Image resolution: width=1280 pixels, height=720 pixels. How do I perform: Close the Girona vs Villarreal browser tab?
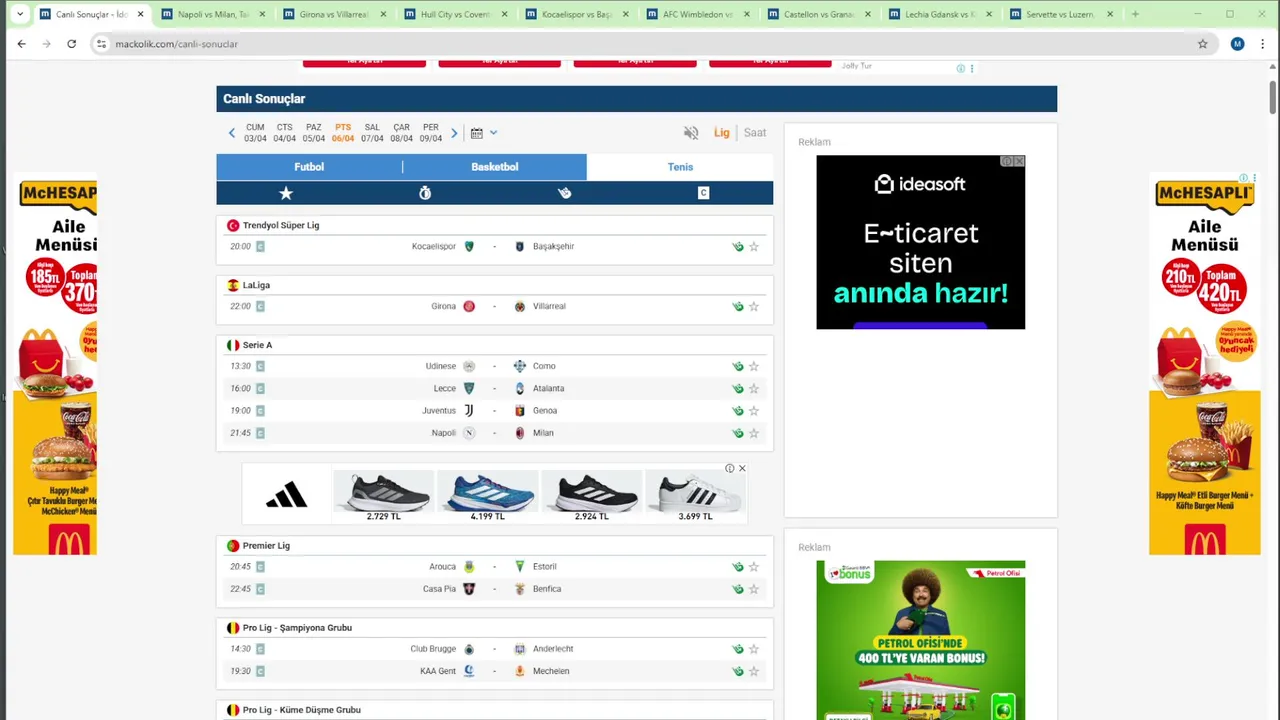383,15
